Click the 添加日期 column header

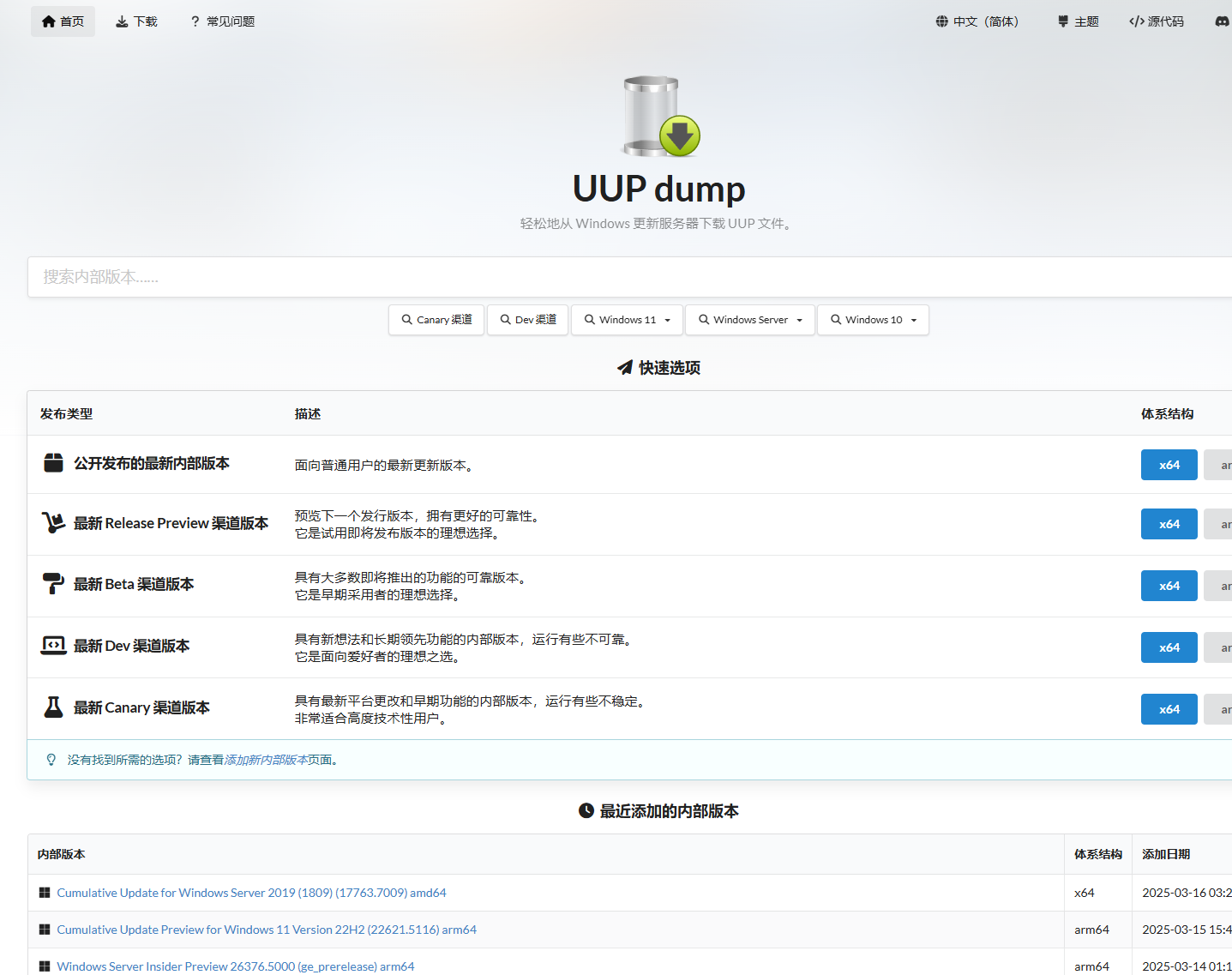1166,854
